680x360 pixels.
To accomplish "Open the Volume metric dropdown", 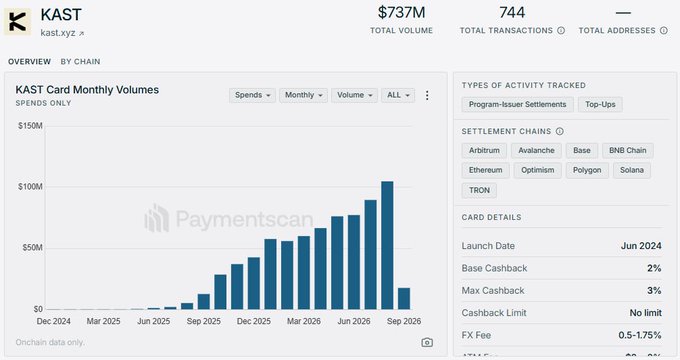I will (354, 95).
